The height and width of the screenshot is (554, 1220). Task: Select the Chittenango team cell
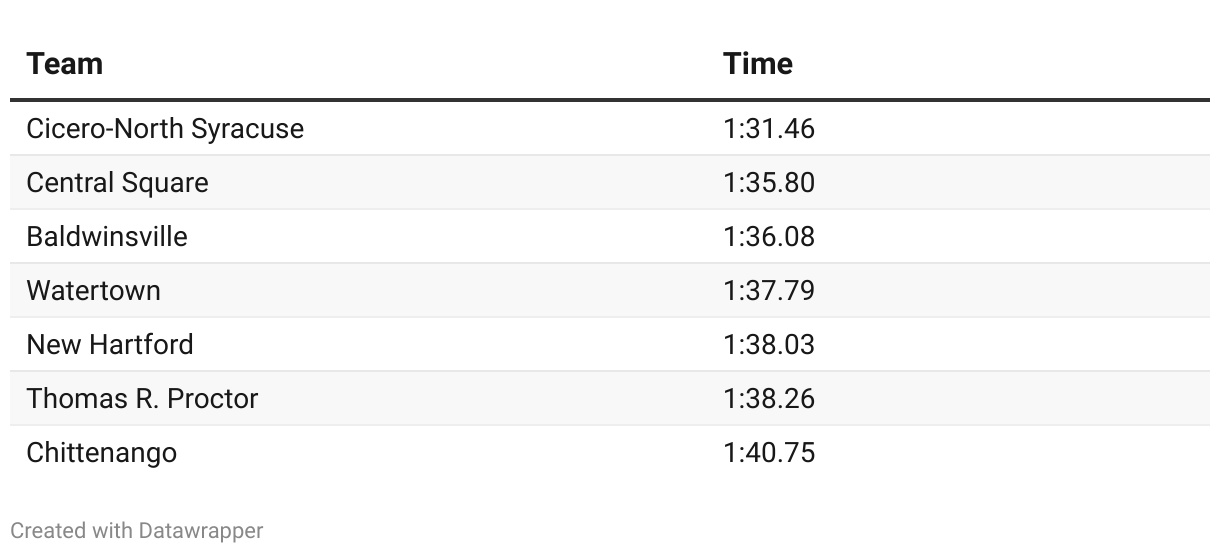[101, 453]
